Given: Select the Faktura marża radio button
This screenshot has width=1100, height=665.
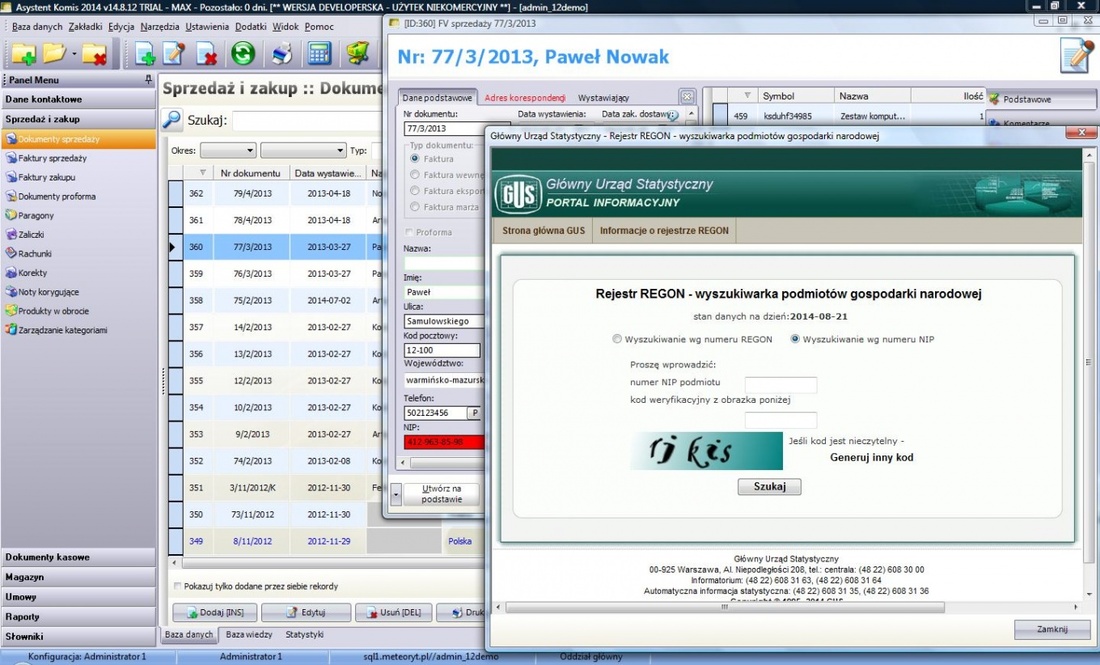Looking at the screenshot, I should coord(415,207).
